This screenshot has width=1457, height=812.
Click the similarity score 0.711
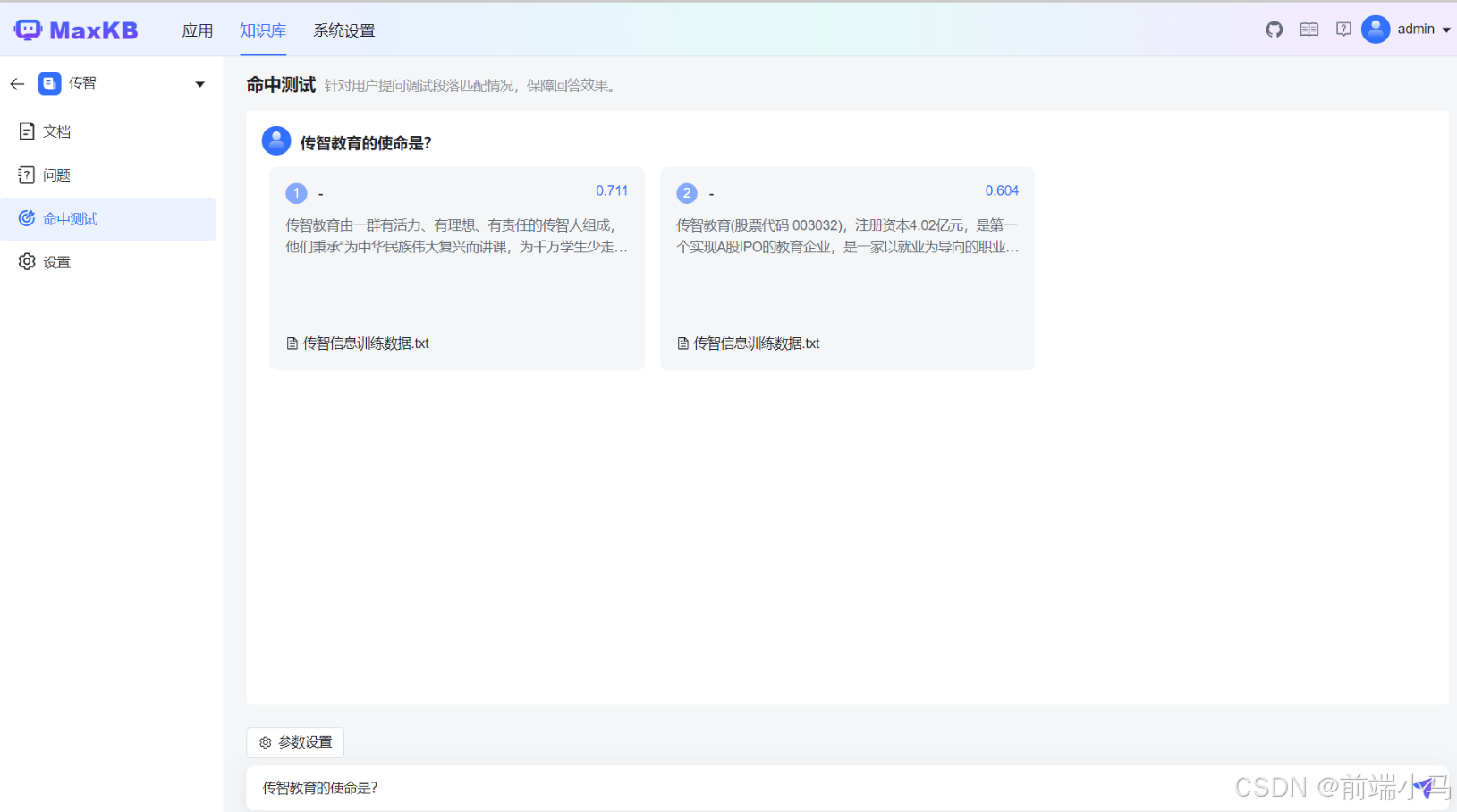[x=612, y=190]
